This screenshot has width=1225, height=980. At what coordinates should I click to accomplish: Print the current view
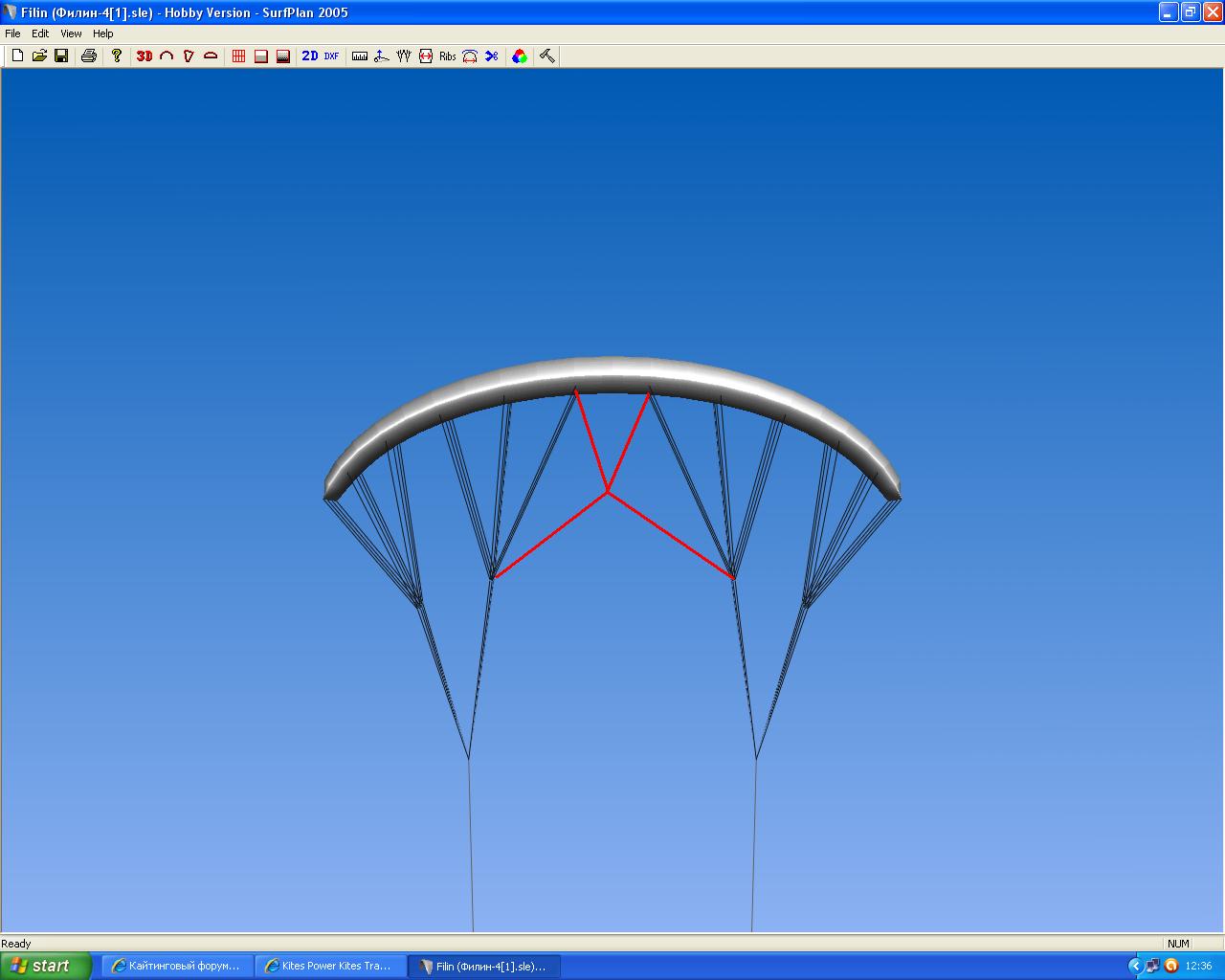[89, 56]
